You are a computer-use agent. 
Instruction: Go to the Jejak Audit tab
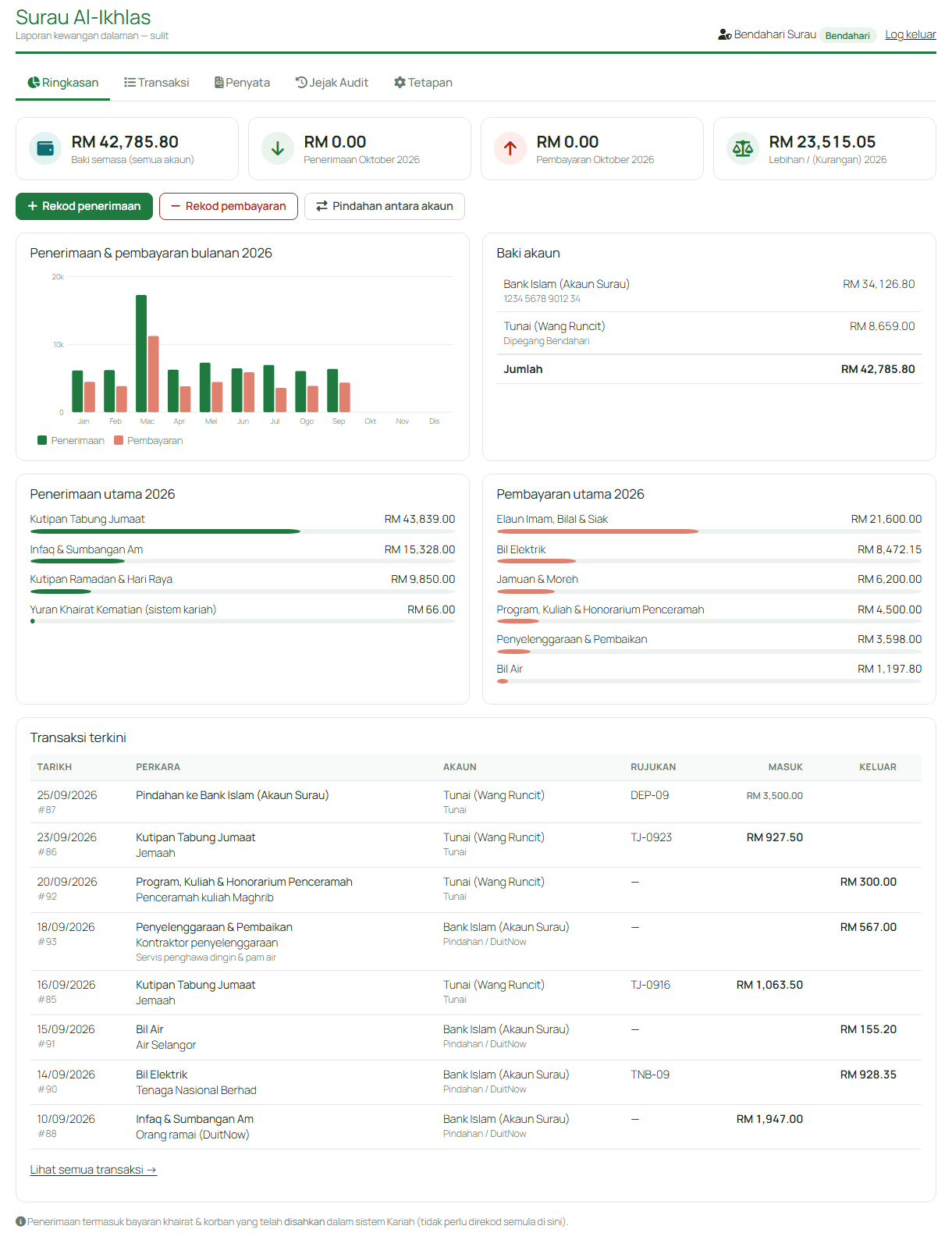[332, 83]
